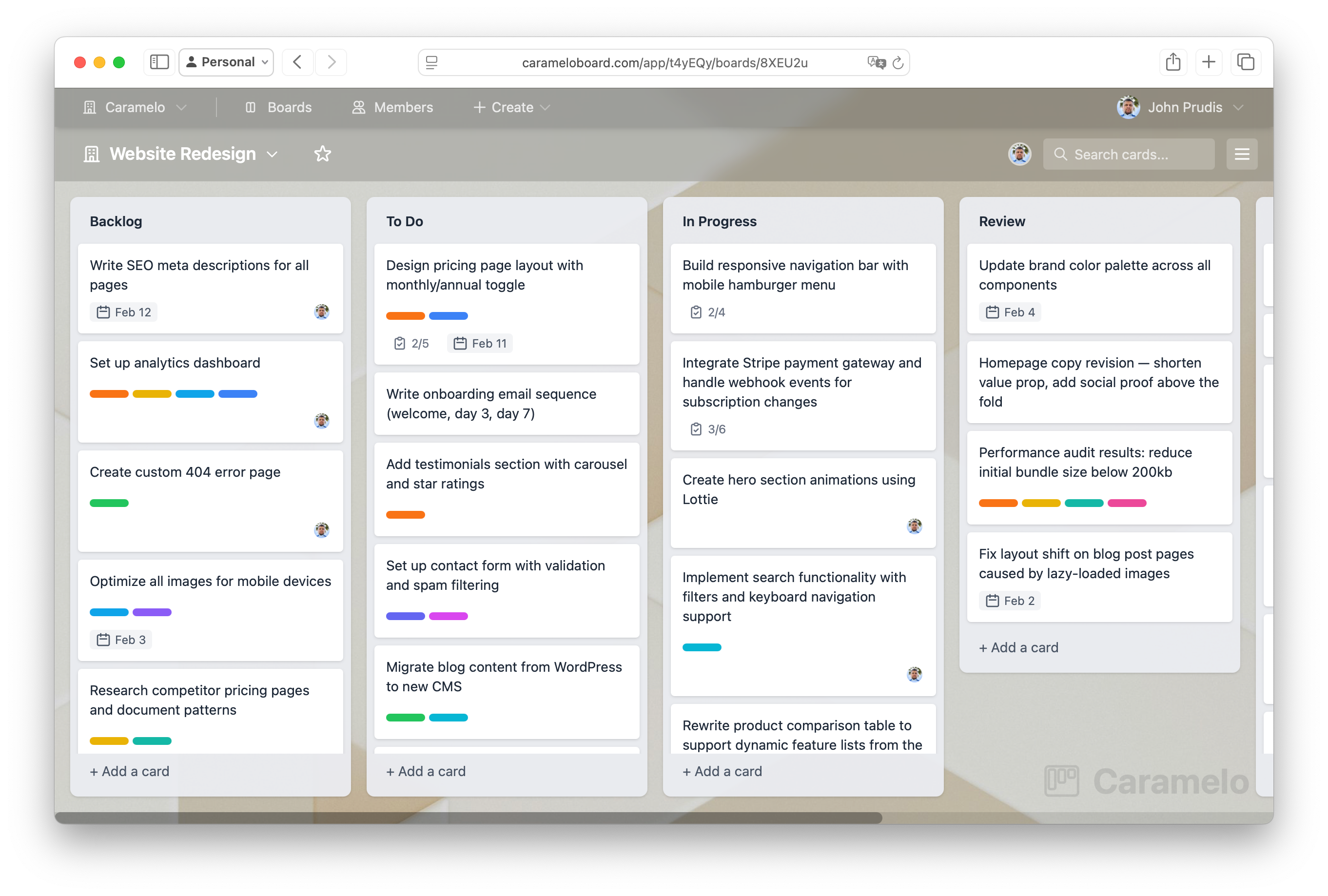This screenshot has width=1328, height=896.
Task: Click the search cards input field
Action: [1128, 154]
